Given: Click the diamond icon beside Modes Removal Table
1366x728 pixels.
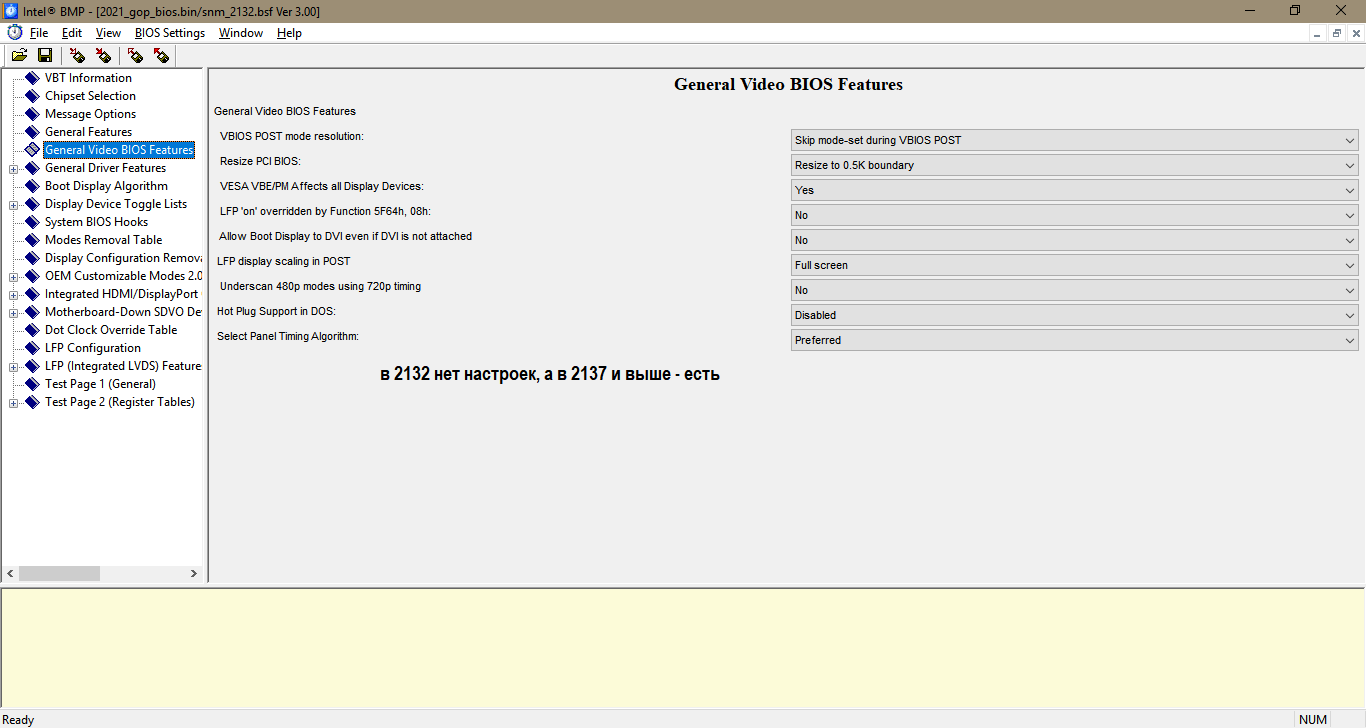Looking at the screenshot, I should [x=32, y=240].
